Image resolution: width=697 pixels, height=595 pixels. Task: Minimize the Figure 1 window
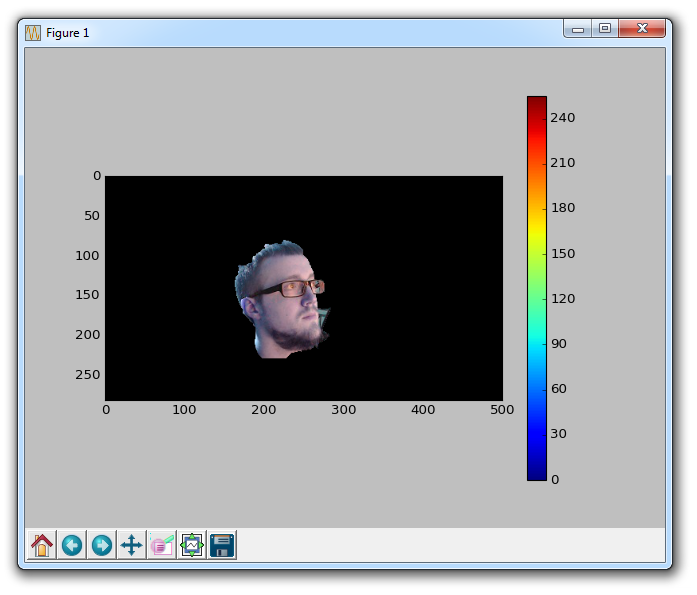577,30
